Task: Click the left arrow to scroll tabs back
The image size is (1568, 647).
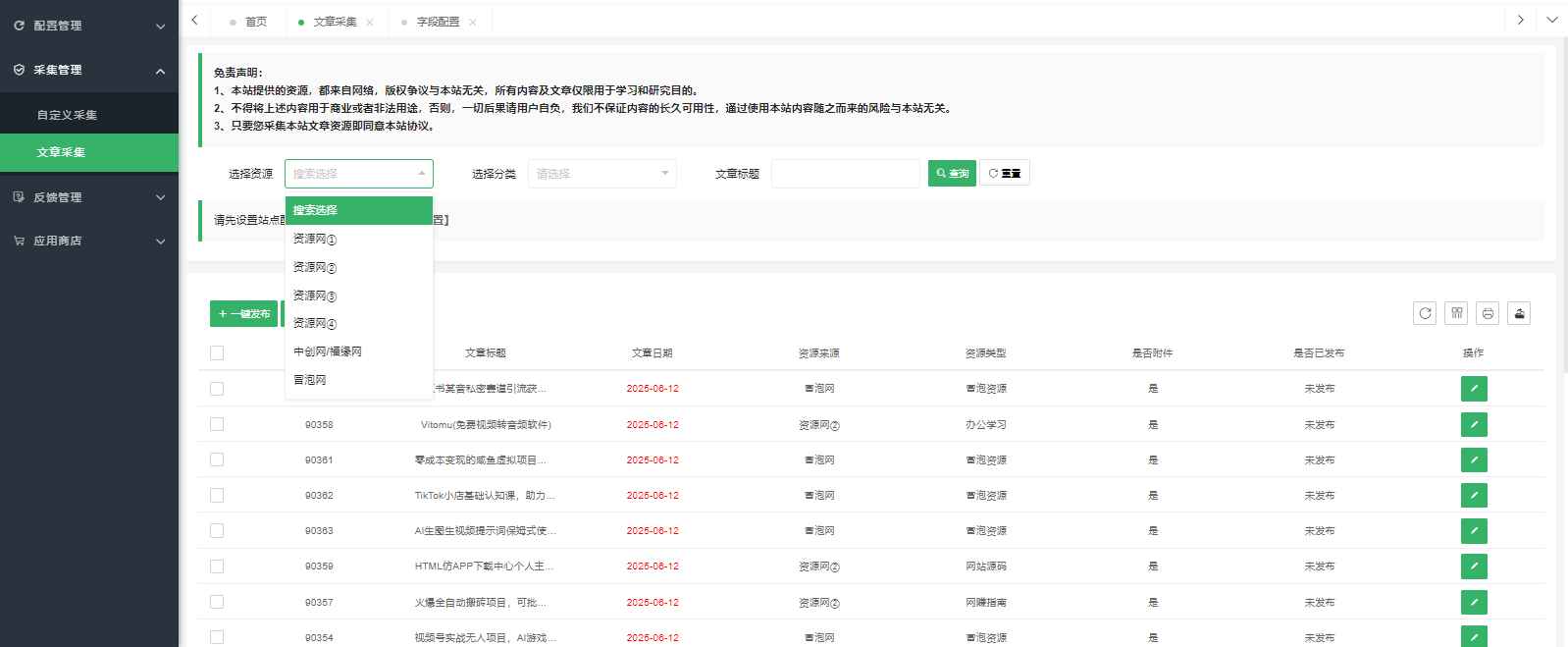Action: 194,20
